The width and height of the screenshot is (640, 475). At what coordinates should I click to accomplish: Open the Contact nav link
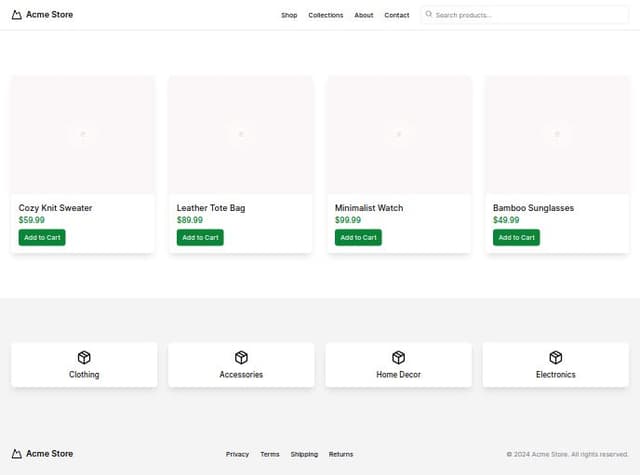397,15
